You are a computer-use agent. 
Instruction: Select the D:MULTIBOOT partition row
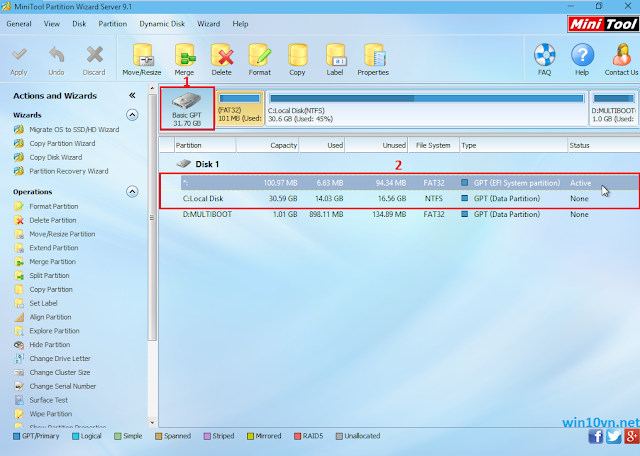pos(409,214)
